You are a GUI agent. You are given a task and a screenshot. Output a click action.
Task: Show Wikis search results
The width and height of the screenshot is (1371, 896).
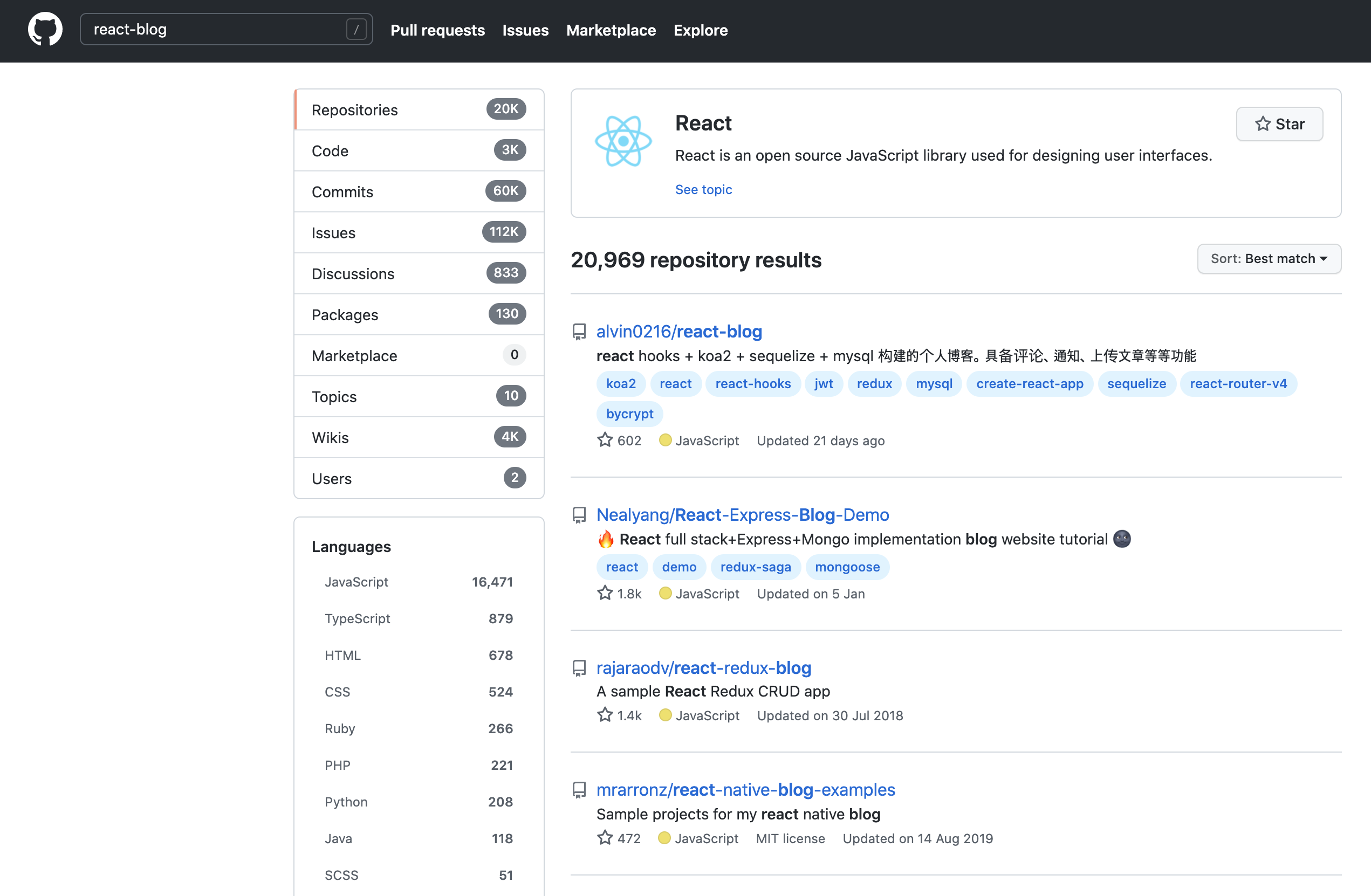pyautogui.click(x=419, y=437)
